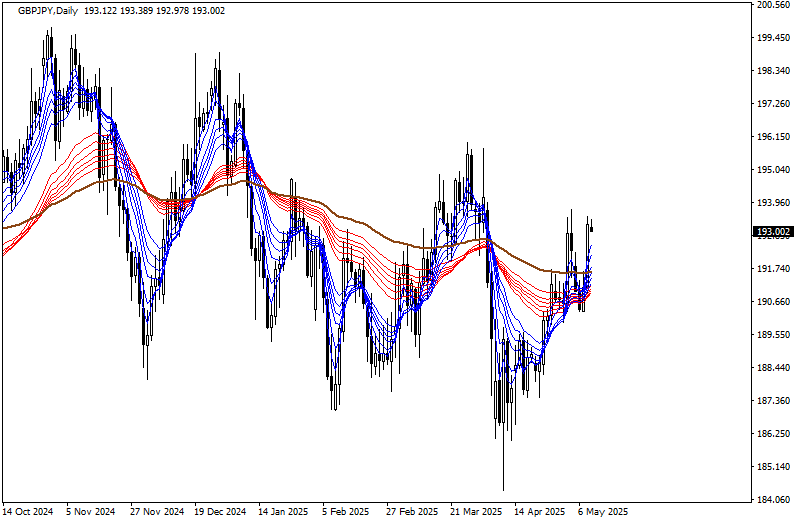
Task: Click the 185.140 price axis label
Action: pos(774,467)
